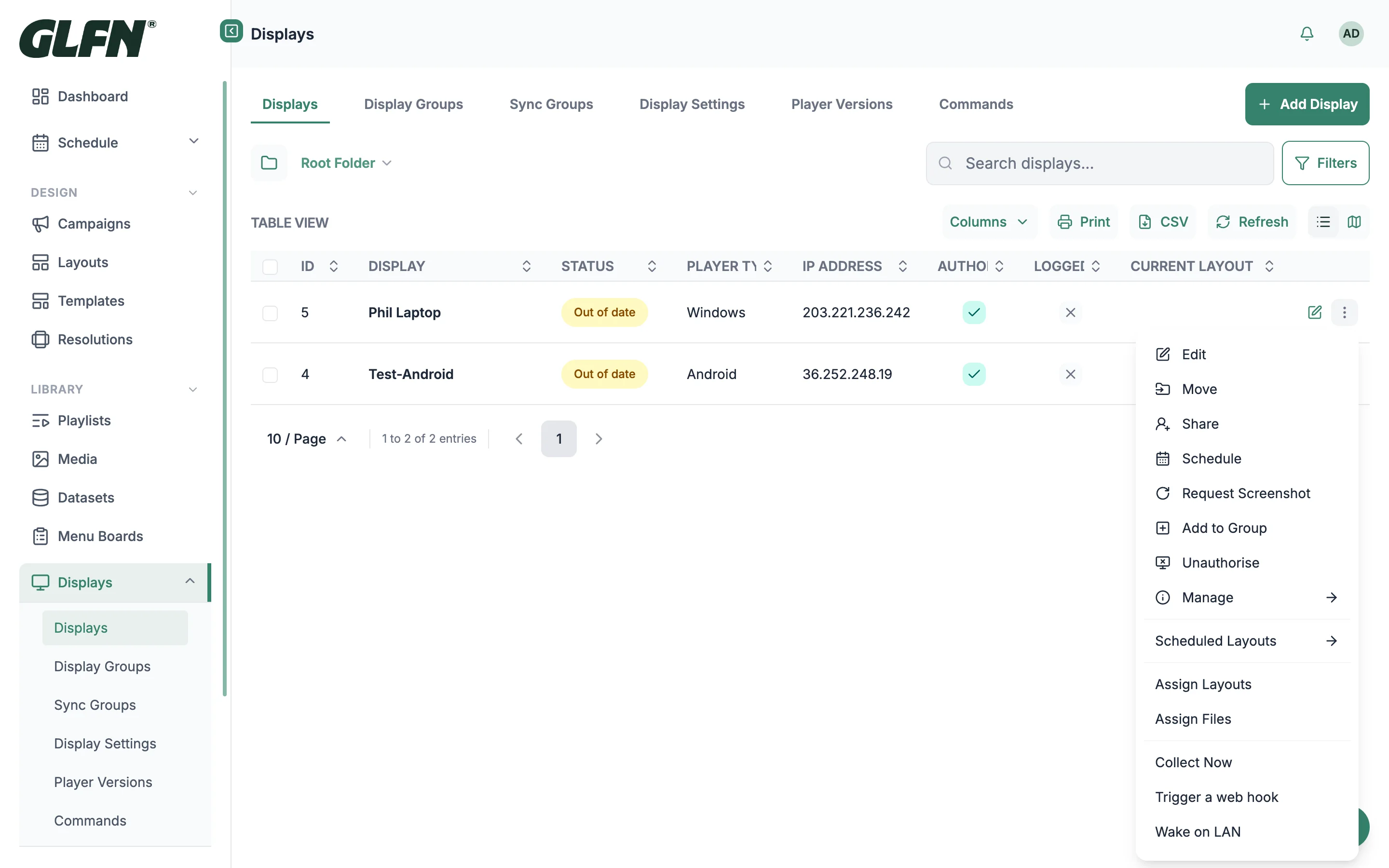This screenshot has height=868, width=1389.
Task: Click the Refresh button
Action: click(1252, 222)
